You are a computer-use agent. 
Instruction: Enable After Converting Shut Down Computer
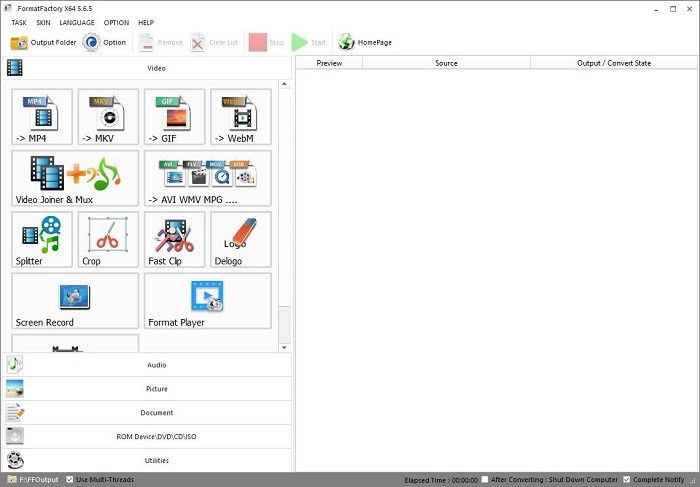coord(485,479)
